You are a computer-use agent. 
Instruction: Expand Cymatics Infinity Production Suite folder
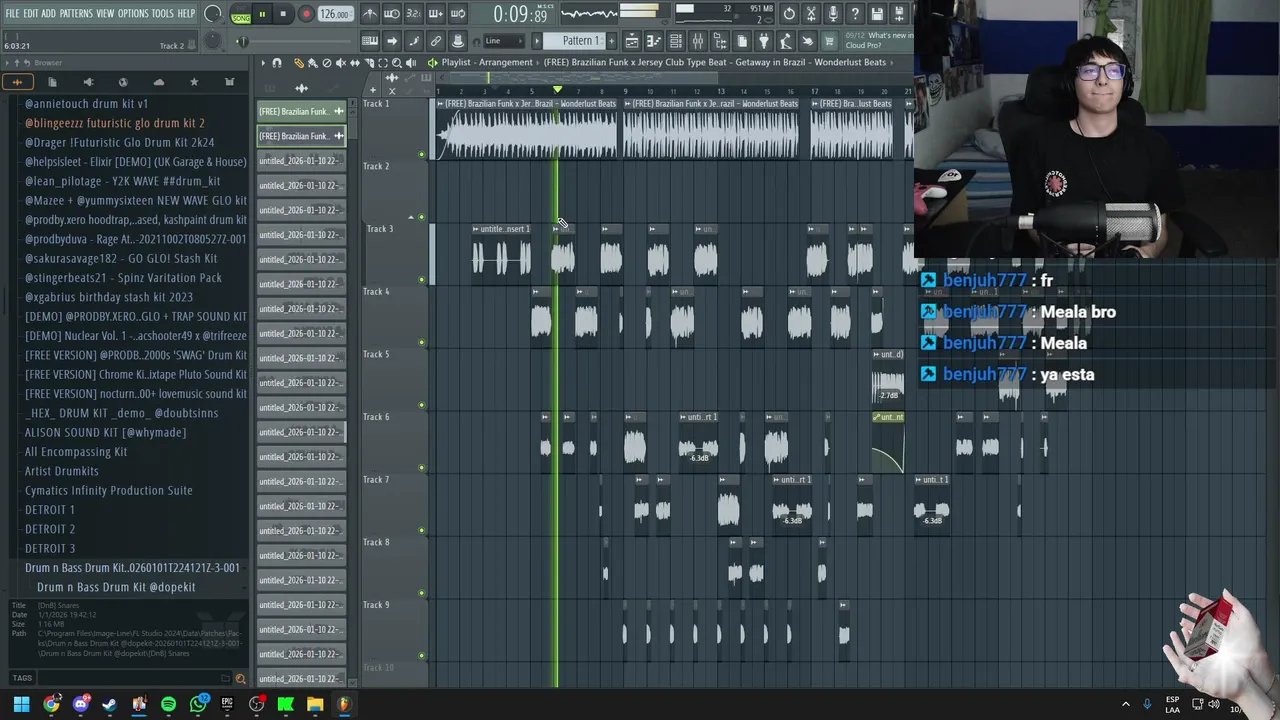click(109, 490)
